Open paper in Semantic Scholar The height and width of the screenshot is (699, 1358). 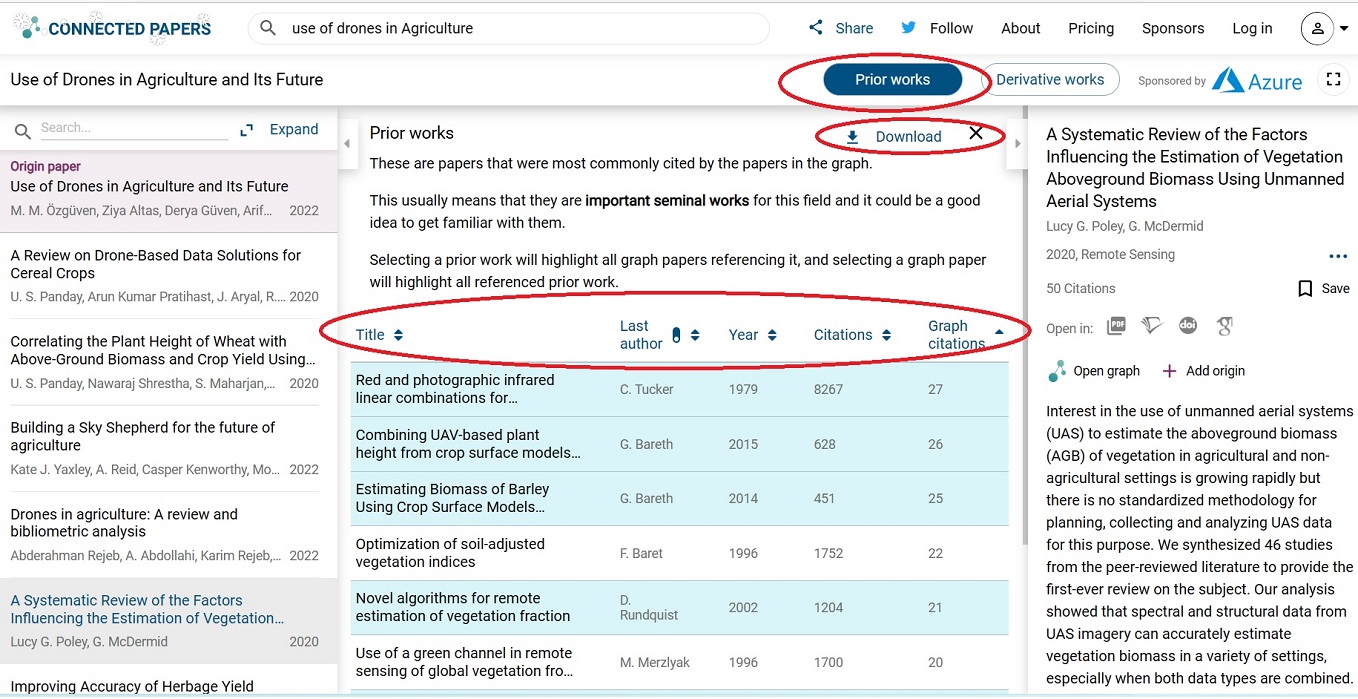(1152, 326)
